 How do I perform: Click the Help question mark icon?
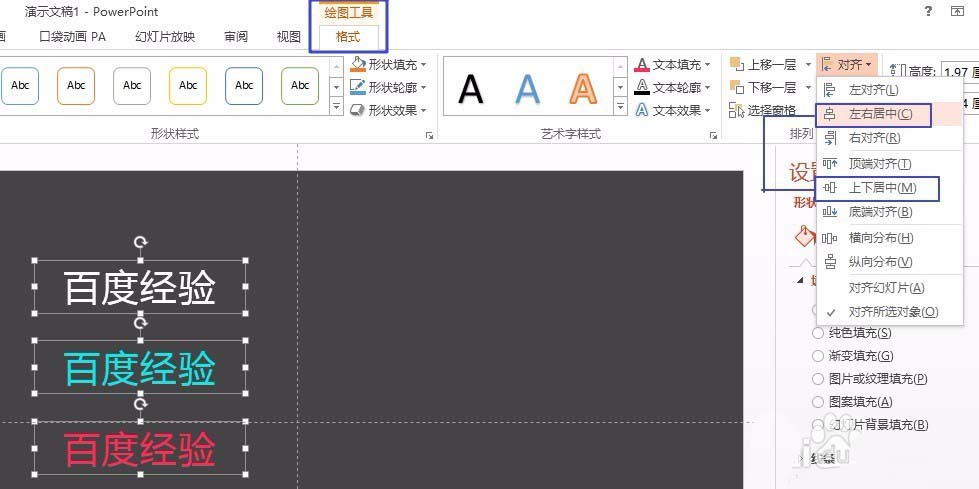928,11
